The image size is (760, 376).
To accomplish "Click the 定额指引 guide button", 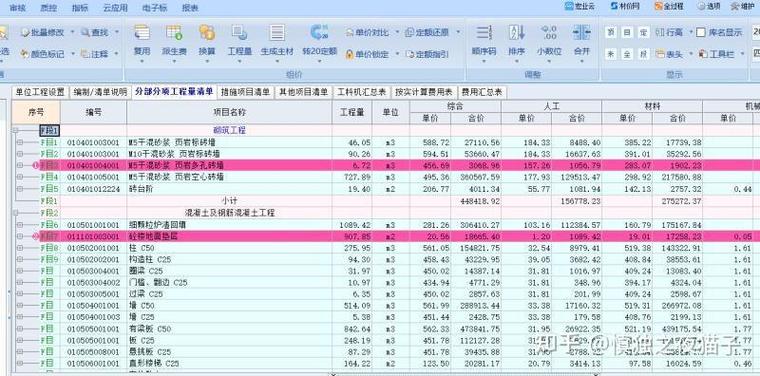I will click(427, 54).
